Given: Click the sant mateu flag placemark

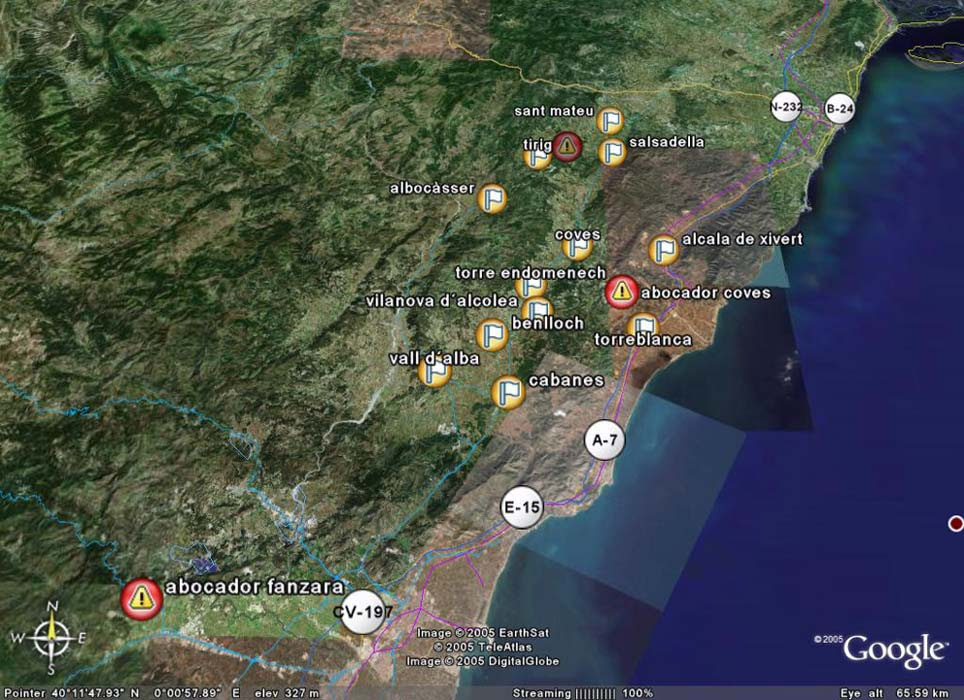Looking at the screenshot, I should [x=610, y=121].
